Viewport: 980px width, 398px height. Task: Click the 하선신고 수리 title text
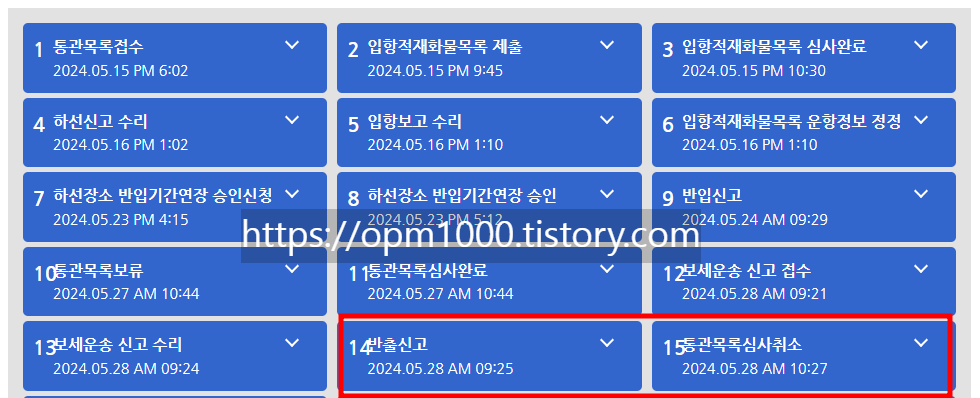(x=100, y=121)
